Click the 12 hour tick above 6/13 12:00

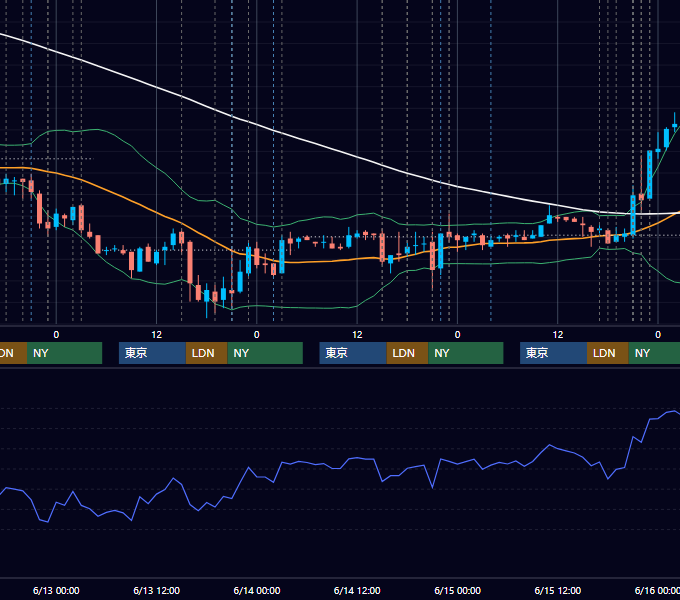tap(157, 335)
